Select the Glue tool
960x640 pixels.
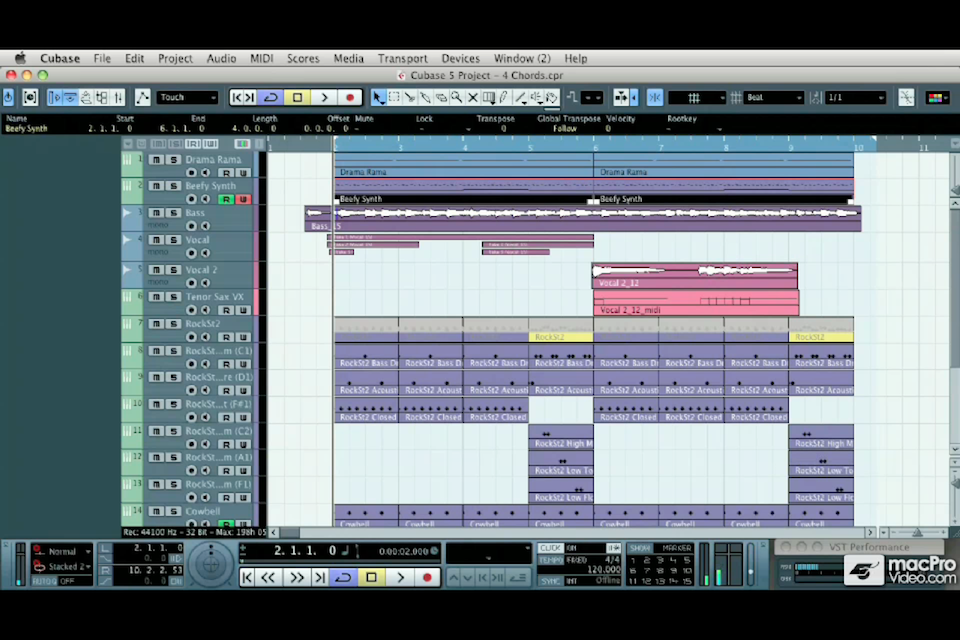tap(426, 97)
